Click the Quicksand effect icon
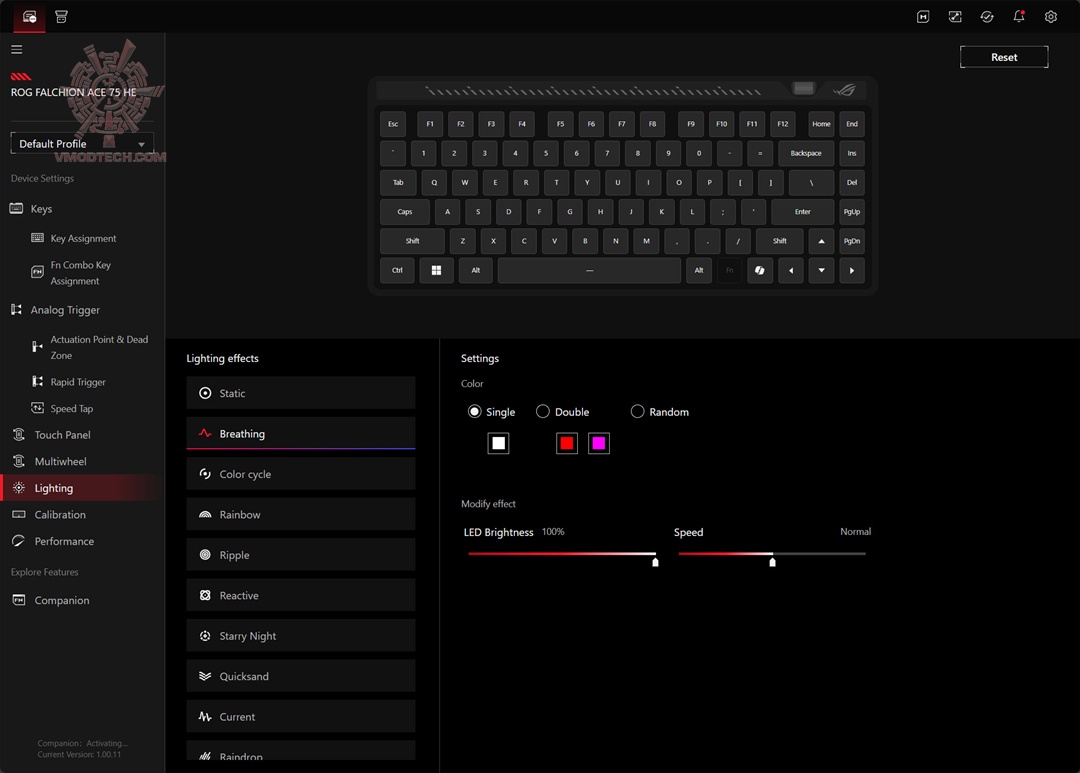 tap(205, 676)
